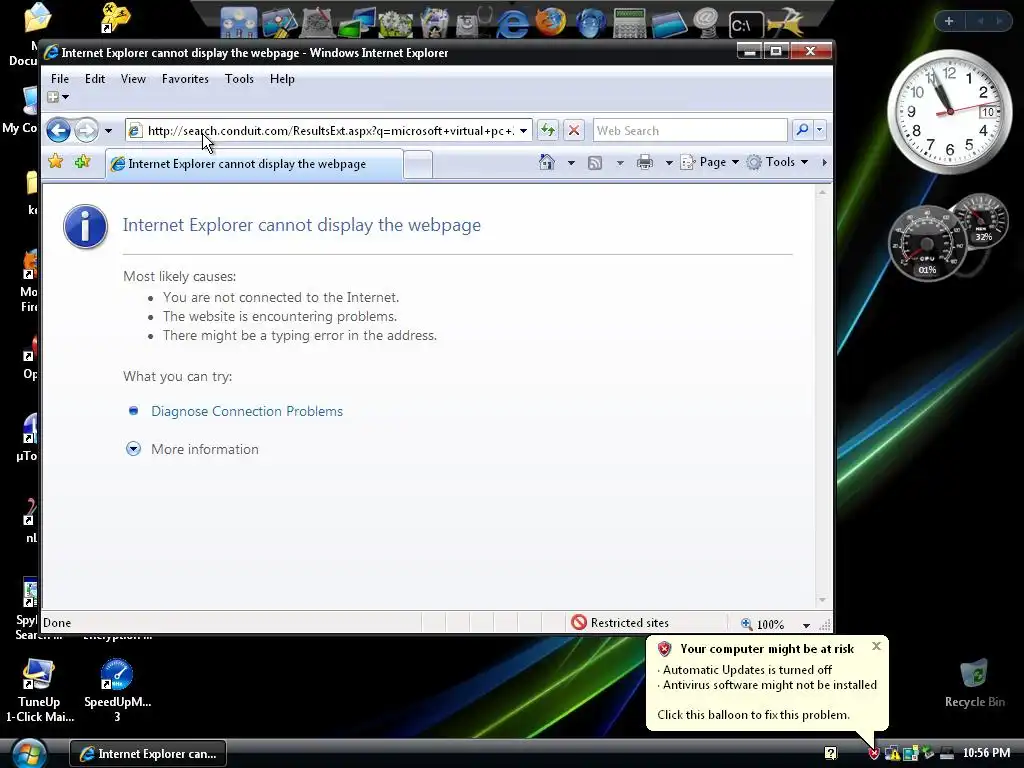Click the CPU meter gadget
Screen dimensions: 1024x768
[x=926, y=245]
